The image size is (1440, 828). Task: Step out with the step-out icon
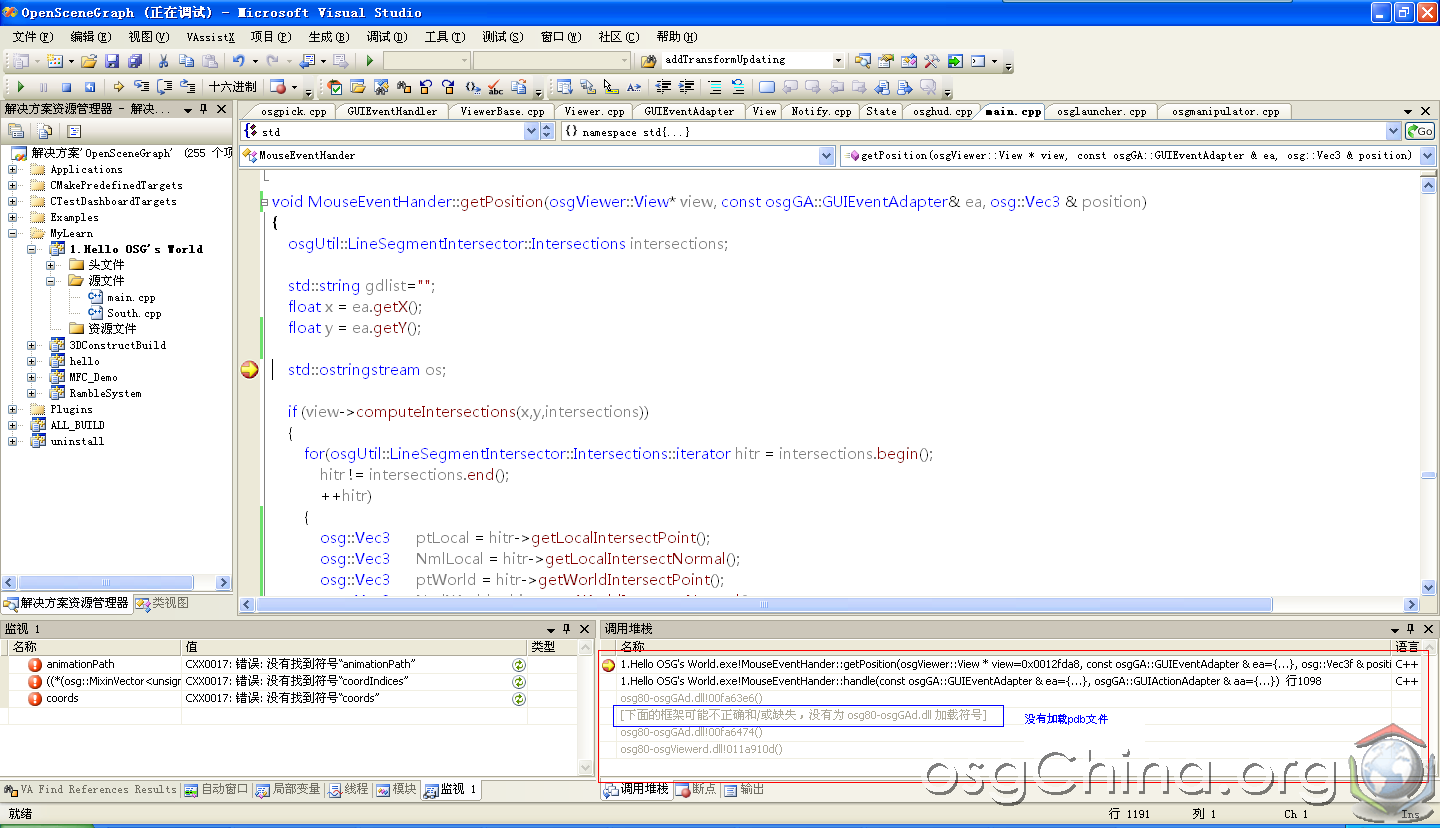click(188, 87)
